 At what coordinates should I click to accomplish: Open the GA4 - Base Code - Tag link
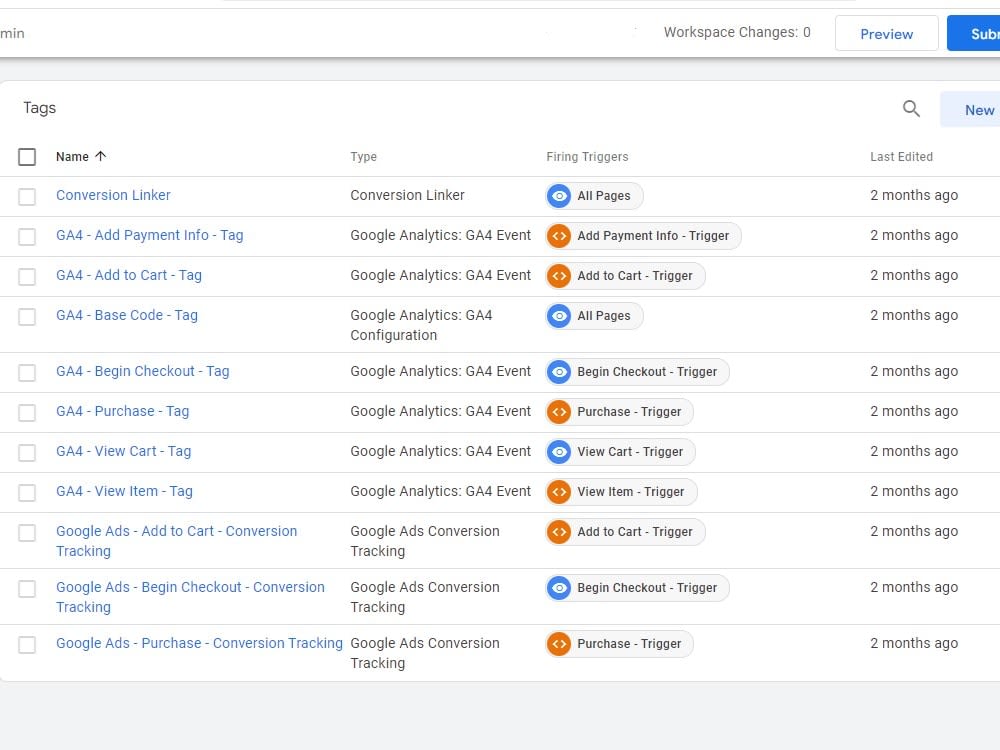[127, 315]
